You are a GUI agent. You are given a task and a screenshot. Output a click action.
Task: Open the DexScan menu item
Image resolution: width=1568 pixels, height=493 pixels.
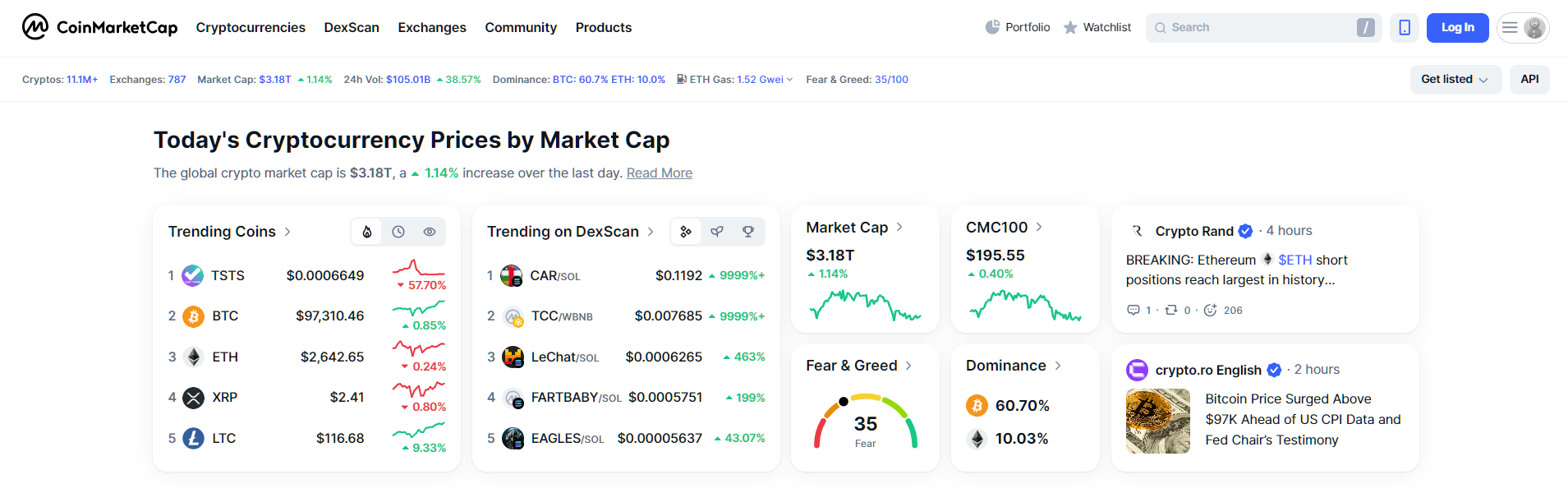click(x=352, y=28)
